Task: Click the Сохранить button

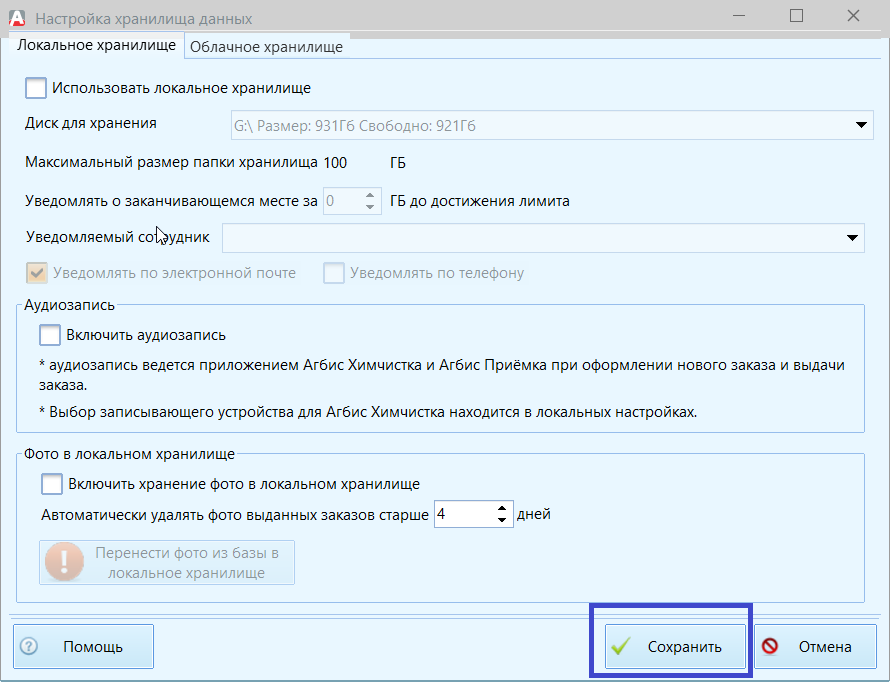Action: pos(675,646)
